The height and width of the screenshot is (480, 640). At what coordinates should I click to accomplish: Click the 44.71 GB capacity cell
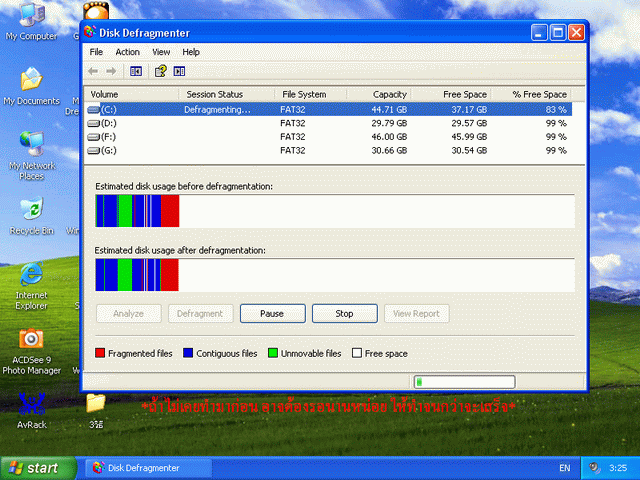point(389,109)
